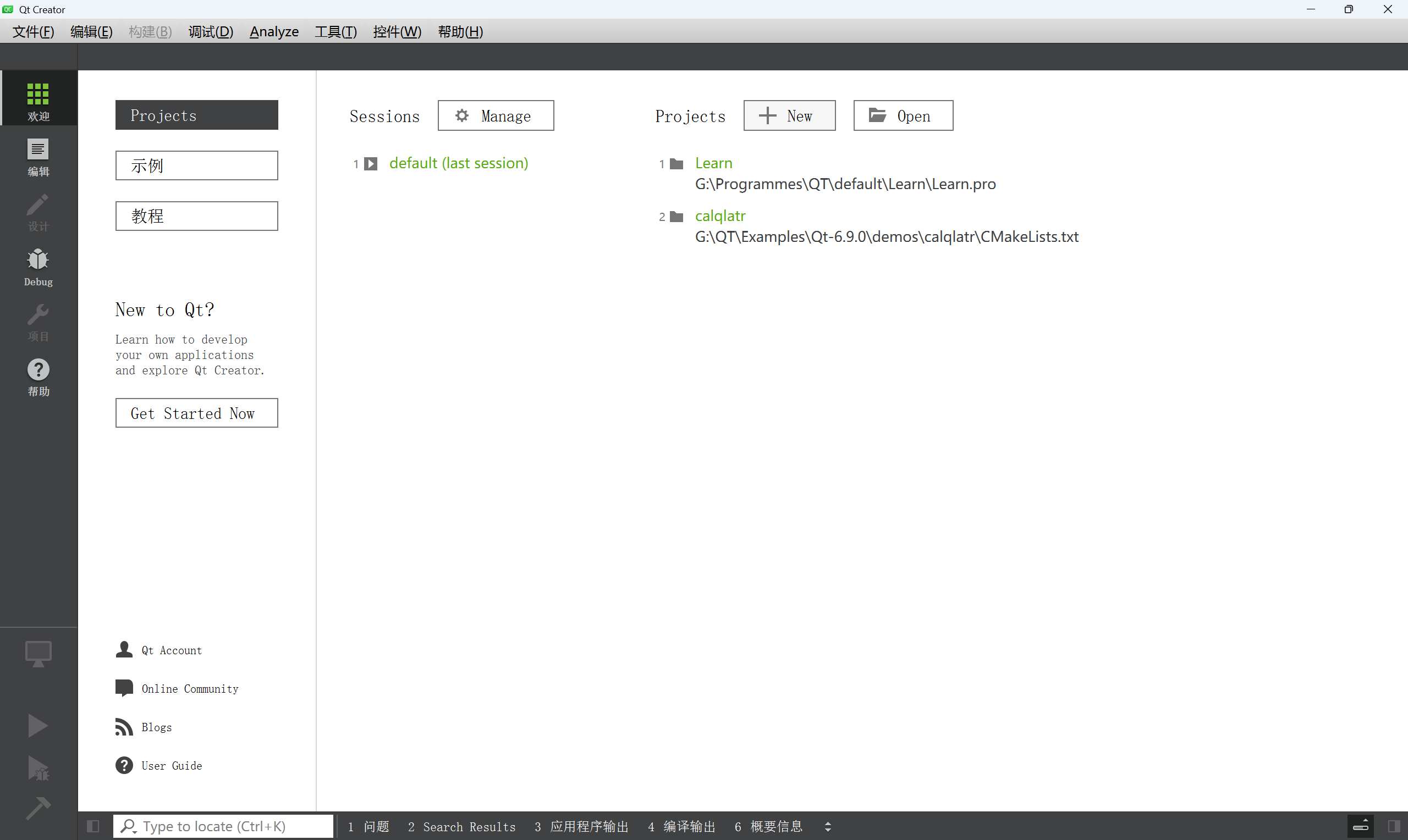
Task: Click the Learn project folder icon
Action: (676, 164)
